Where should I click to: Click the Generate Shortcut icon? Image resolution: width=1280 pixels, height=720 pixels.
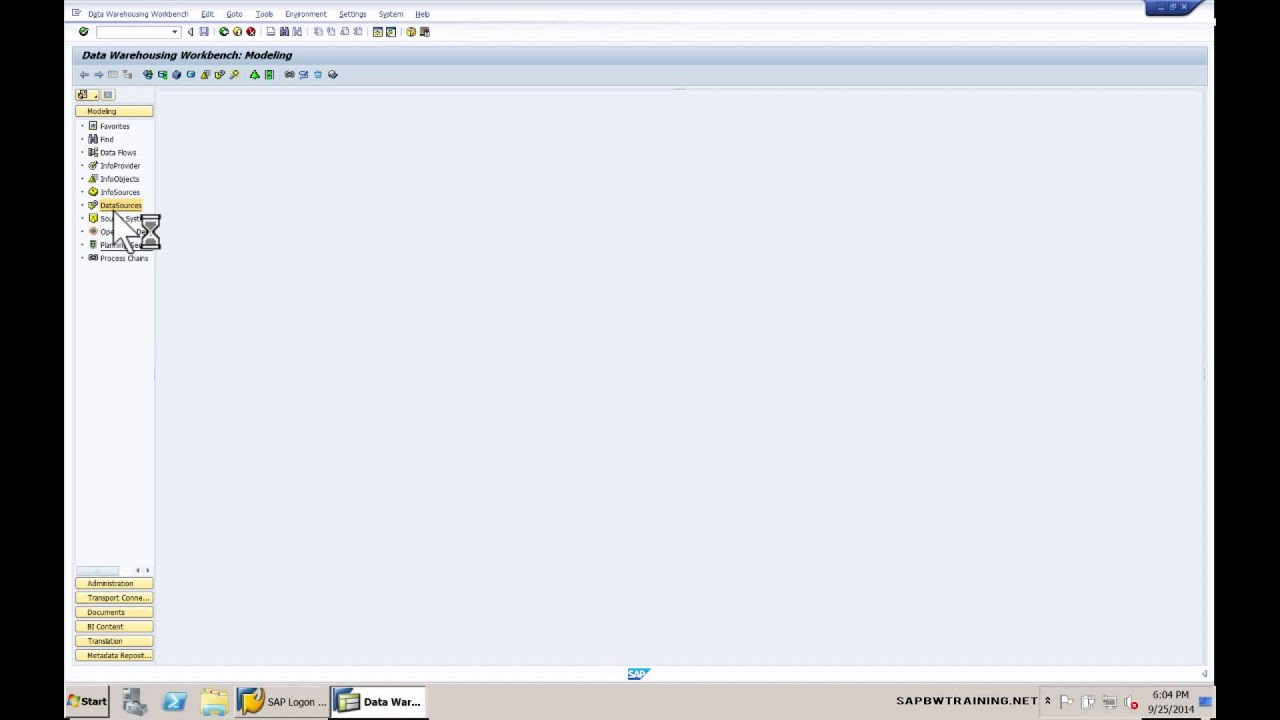pyautogui.click(x=391, y=32)
